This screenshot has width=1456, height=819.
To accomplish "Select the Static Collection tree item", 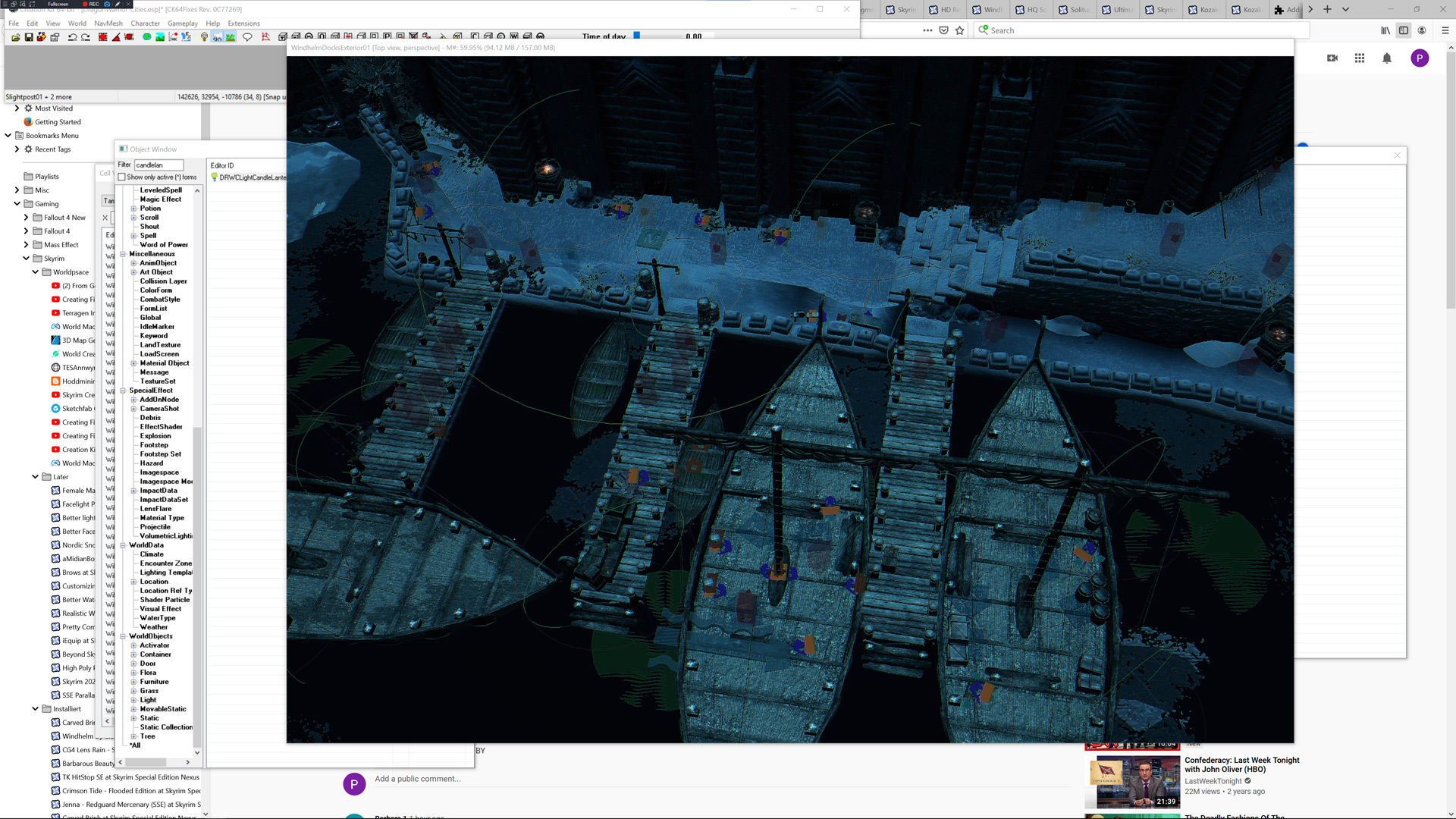I will 166,727.
